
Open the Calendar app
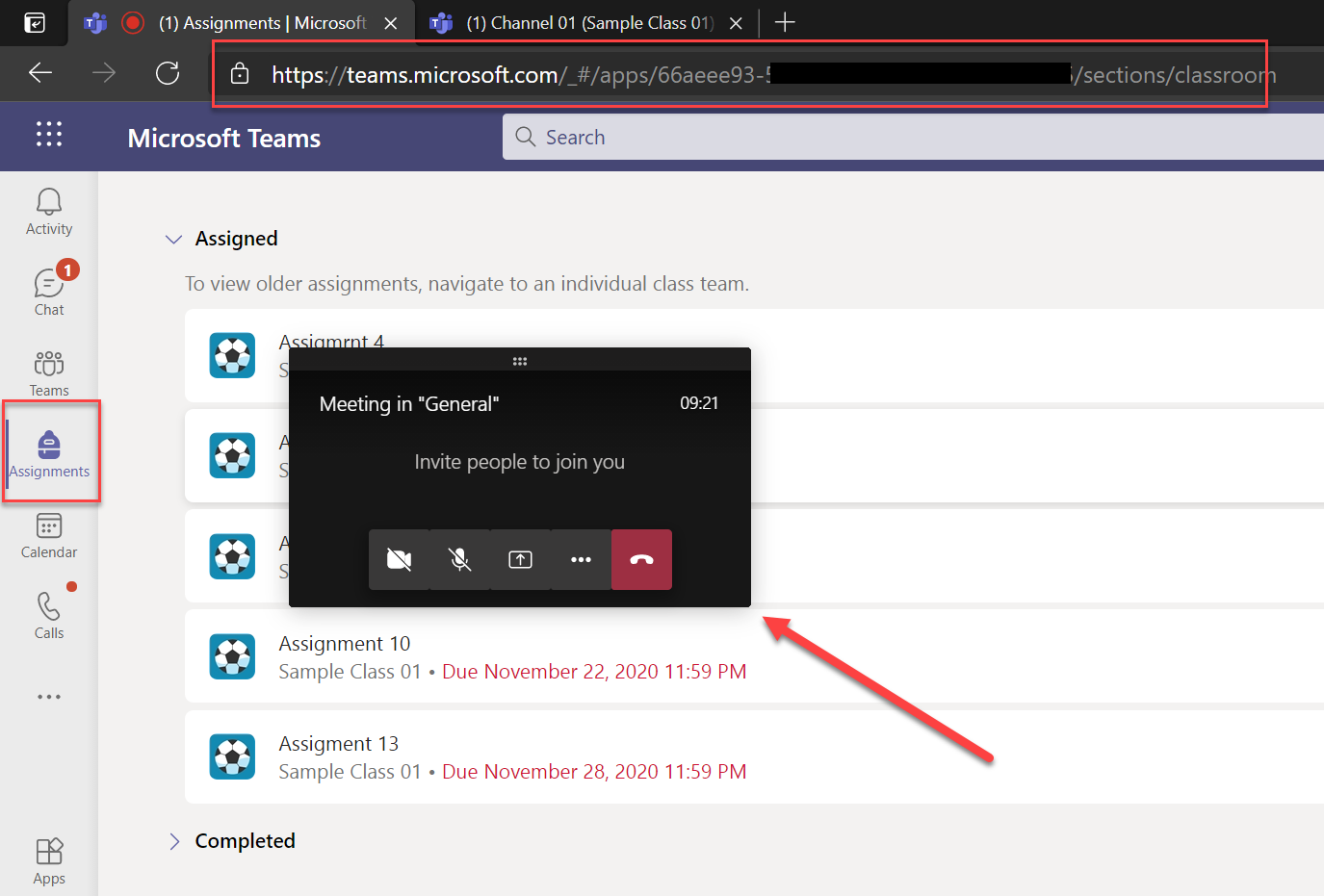(x=49, y=535)
